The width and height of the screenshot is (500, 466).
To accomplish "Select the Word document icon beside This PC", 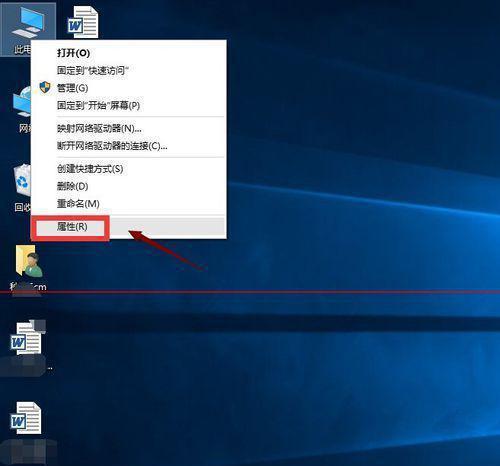I will (83, 23).
